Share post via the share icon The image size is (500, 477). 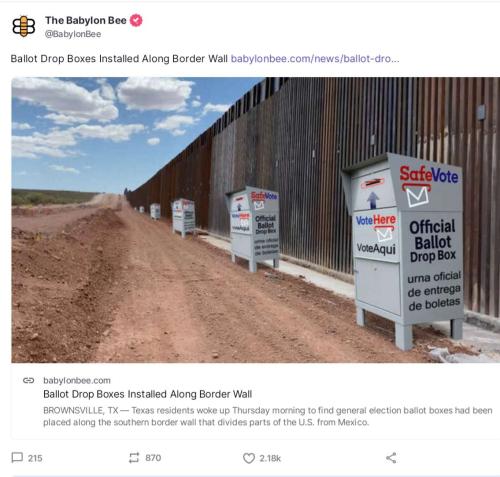(391, 458)
